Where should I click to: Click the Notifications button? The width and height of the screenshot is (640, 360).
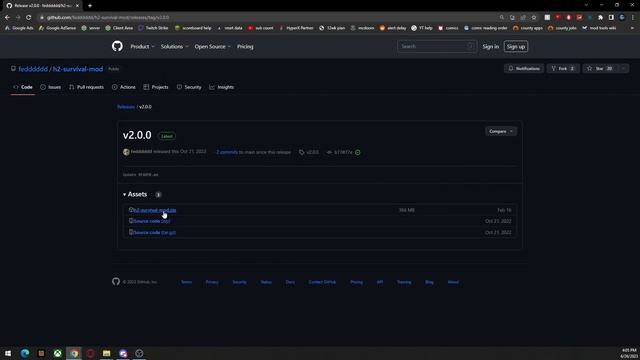[x=524, y=69]
